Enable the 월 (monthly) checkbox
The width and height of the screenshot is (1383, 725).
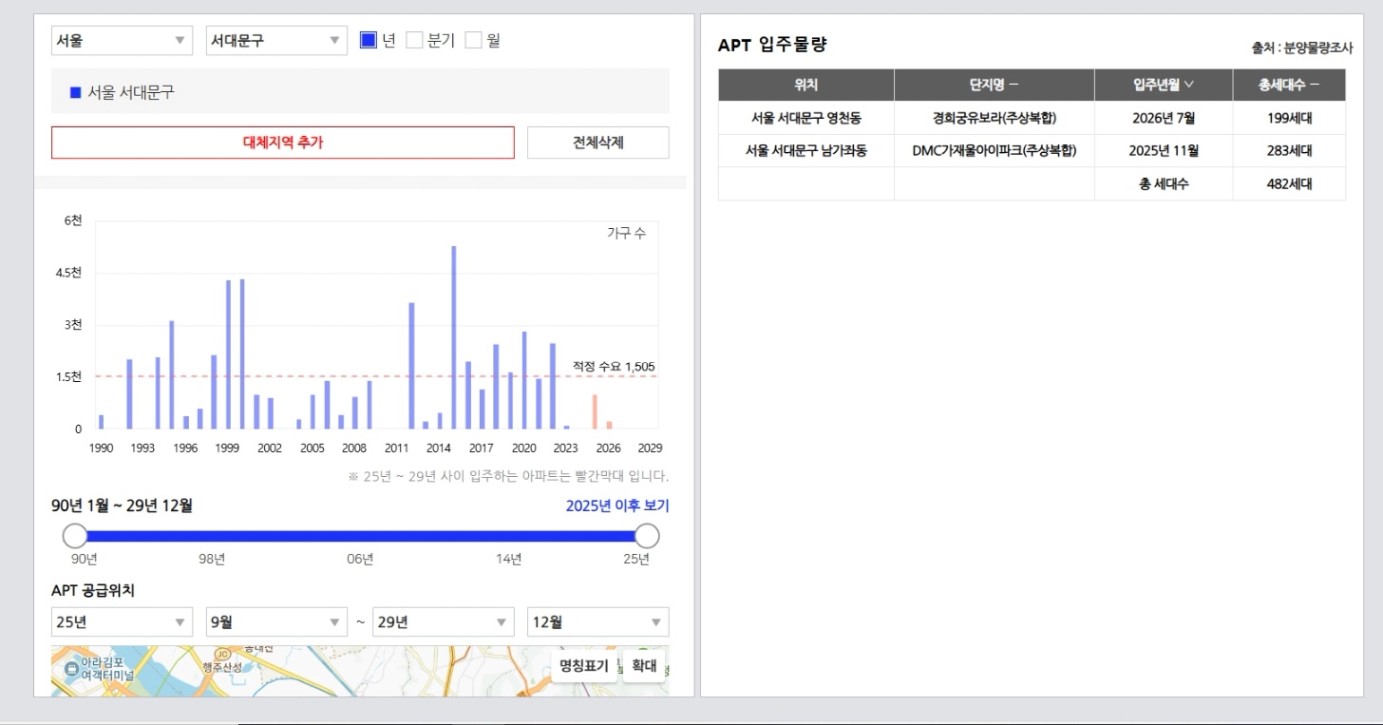point(474,40)
